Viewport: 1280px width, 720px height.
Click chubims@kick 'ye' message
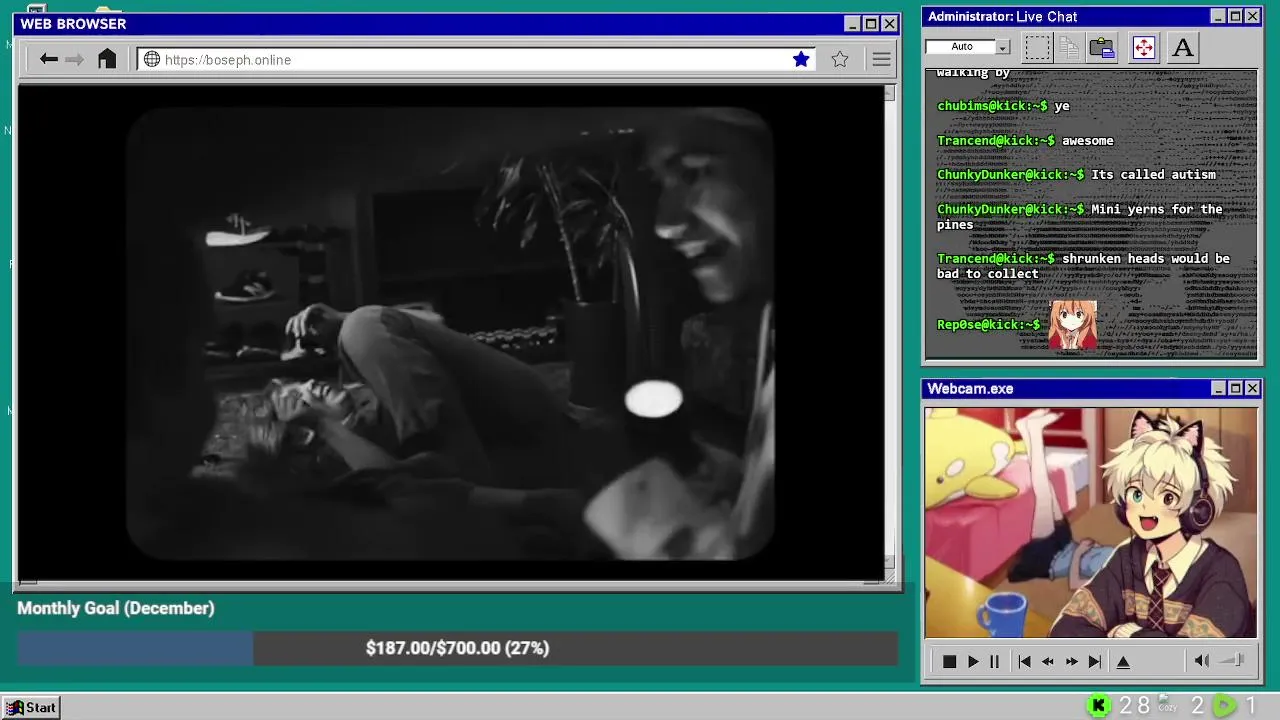click(1003, 106)
